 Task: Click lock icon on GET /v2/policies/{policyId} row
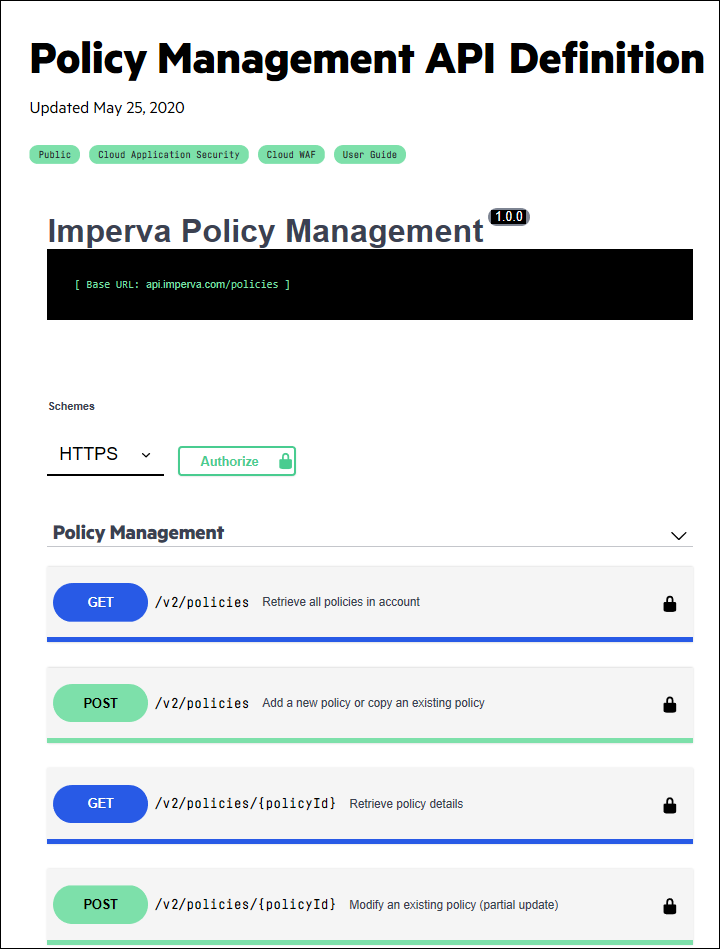click(x=670, y=805)
